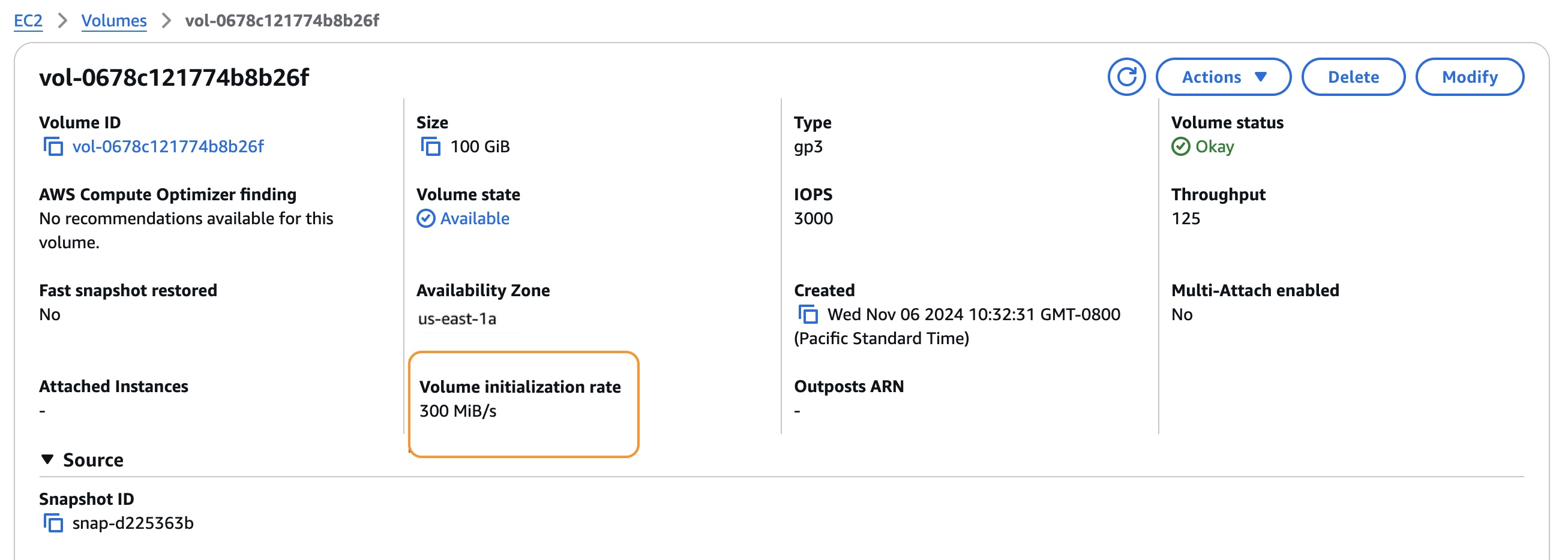The width and height of the screenshot is (1568, 560).
Task: Refresh the volume details
Action: (1126, 77)
